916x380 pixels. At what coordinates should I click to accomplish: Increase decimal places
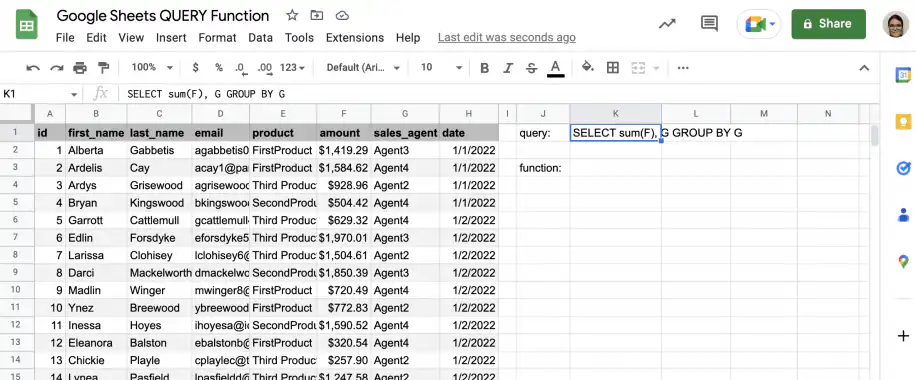tap(265, 68)
